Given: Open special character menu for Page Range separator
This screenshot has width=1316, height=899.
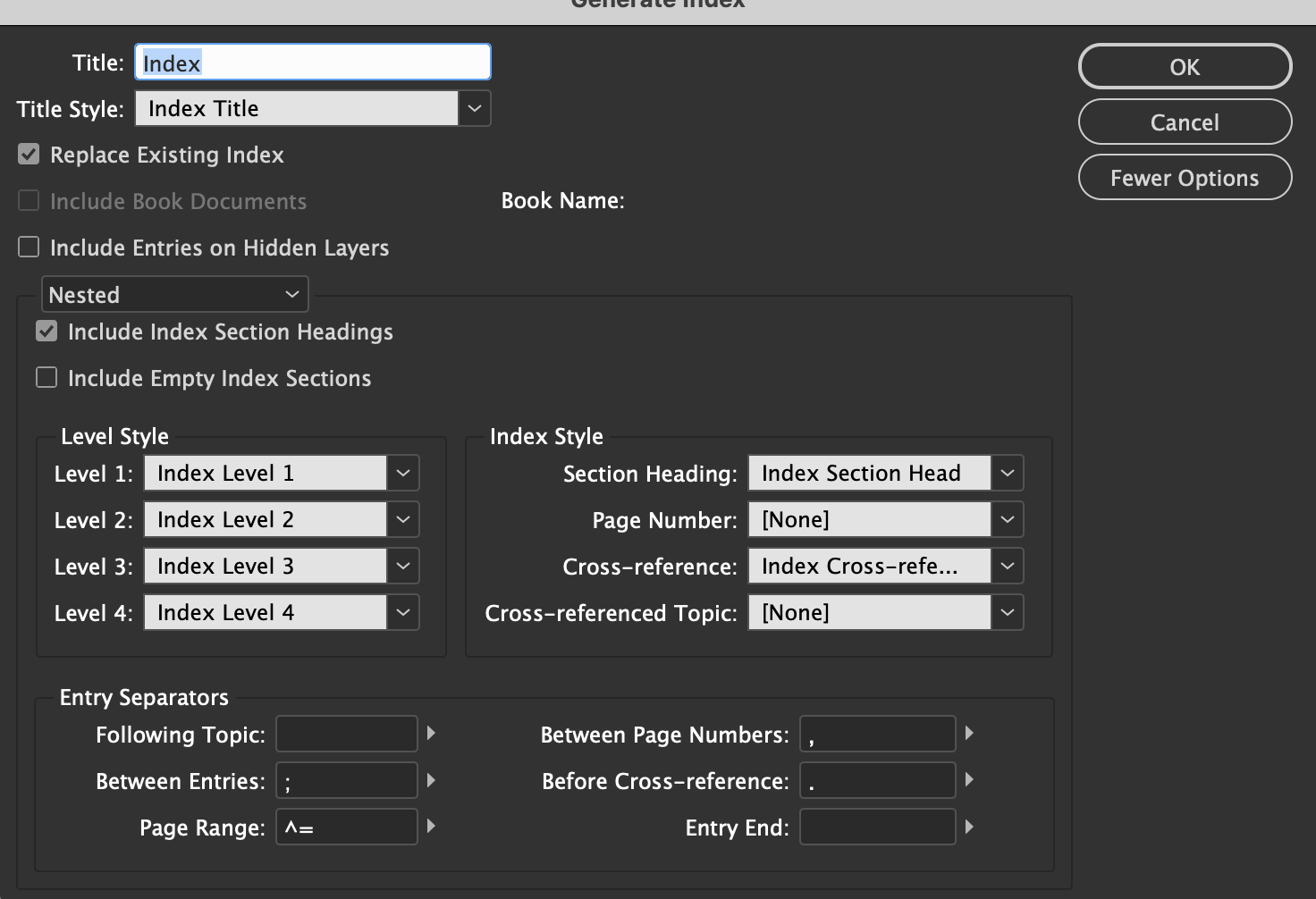Looking at the screenshot, I should pos(432,827).
